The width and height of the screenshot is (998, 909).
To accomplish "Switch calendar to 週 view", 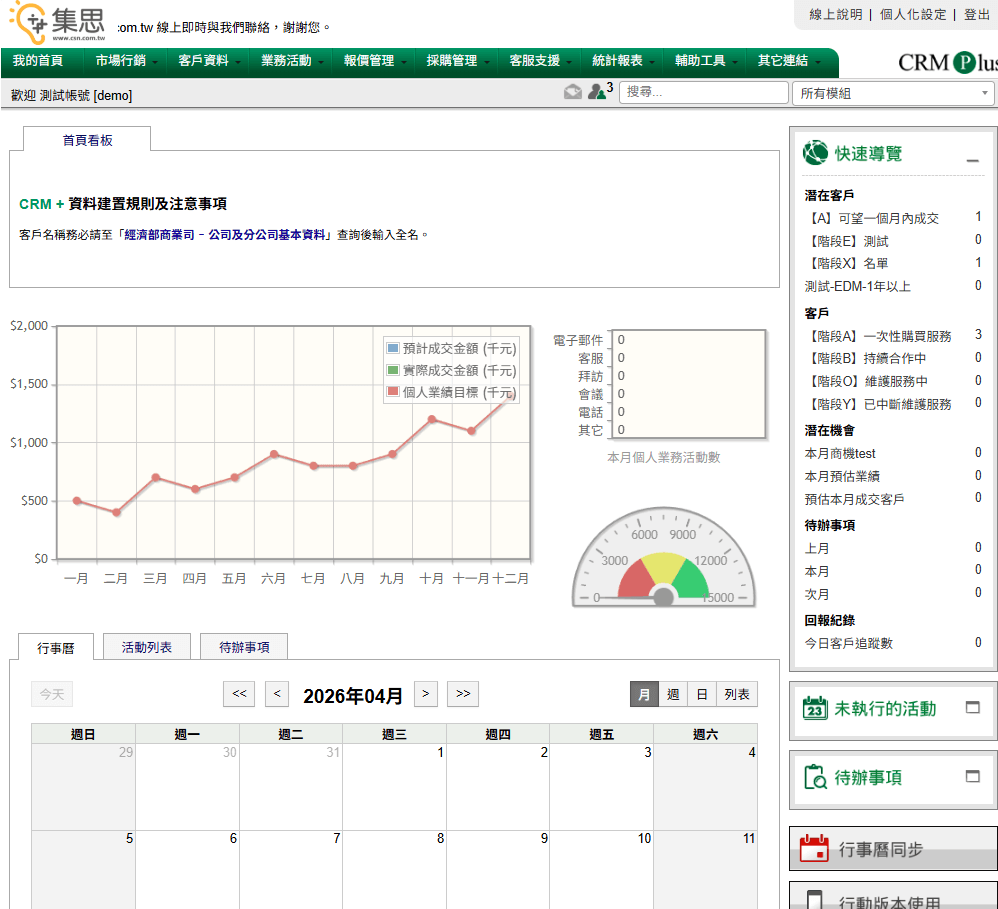I will click(x=673, y=694).
